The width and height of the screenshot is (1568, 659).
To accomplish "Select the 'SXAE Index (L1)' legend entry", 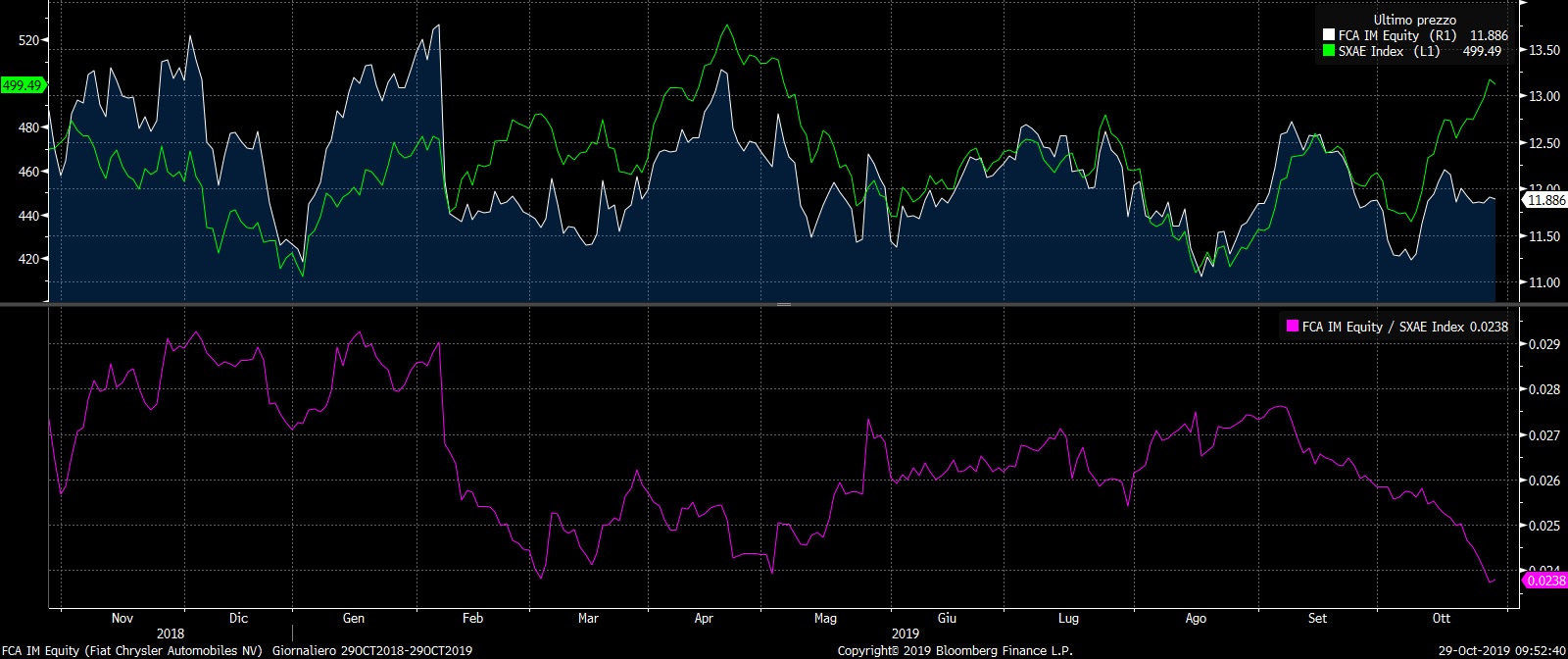I will [x=1390, y=51].
